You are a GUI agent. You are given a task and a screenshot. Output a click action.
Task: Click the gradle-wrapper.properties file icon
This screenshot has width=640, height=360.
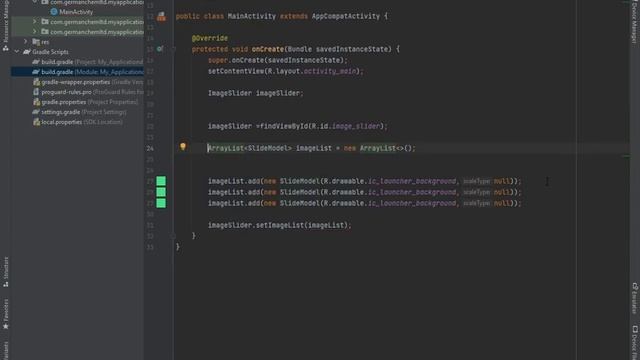pyautogui.click(x=36, y=82)
